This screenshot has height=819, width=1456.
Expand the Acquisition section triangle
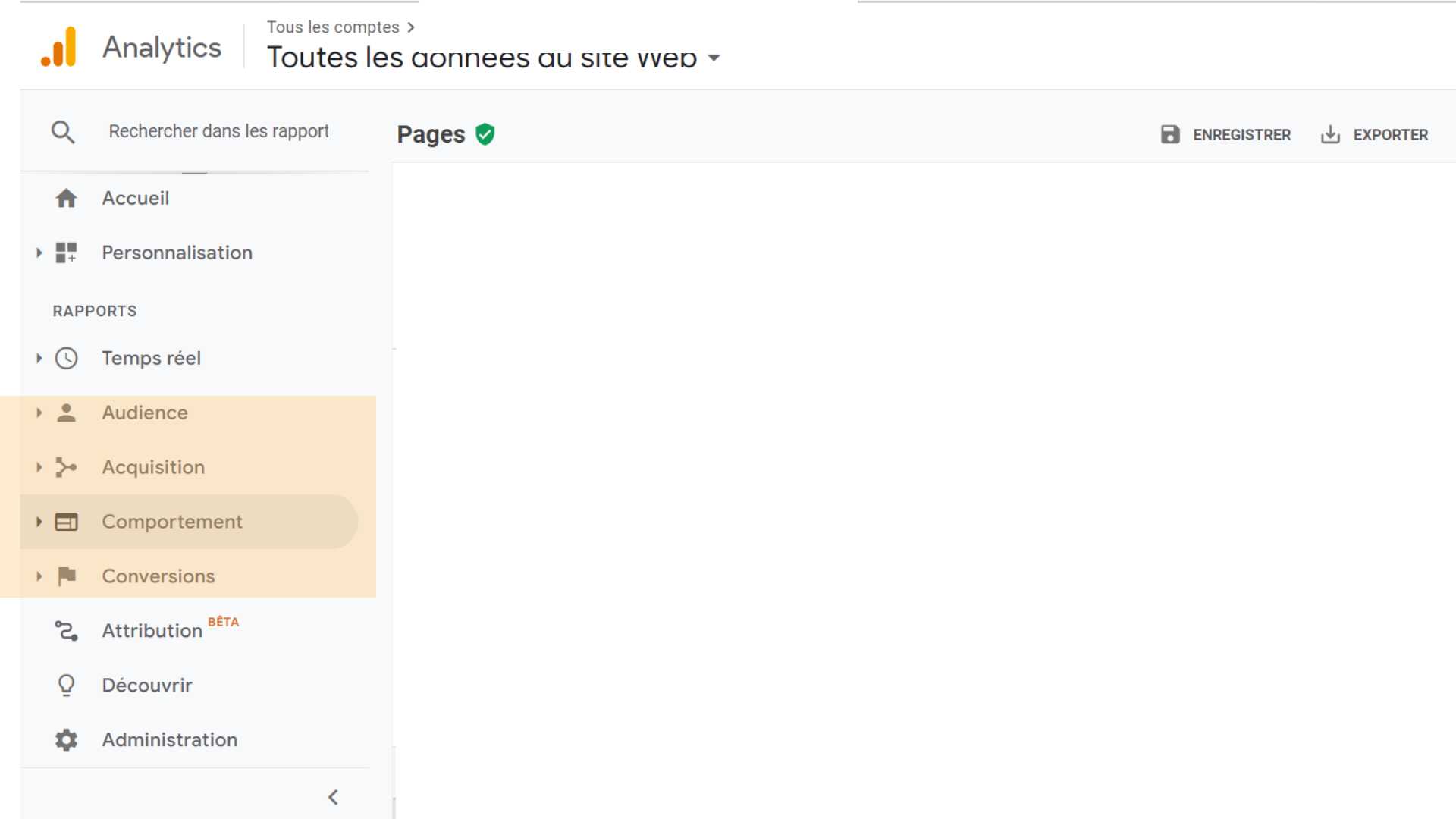[39, 466]
